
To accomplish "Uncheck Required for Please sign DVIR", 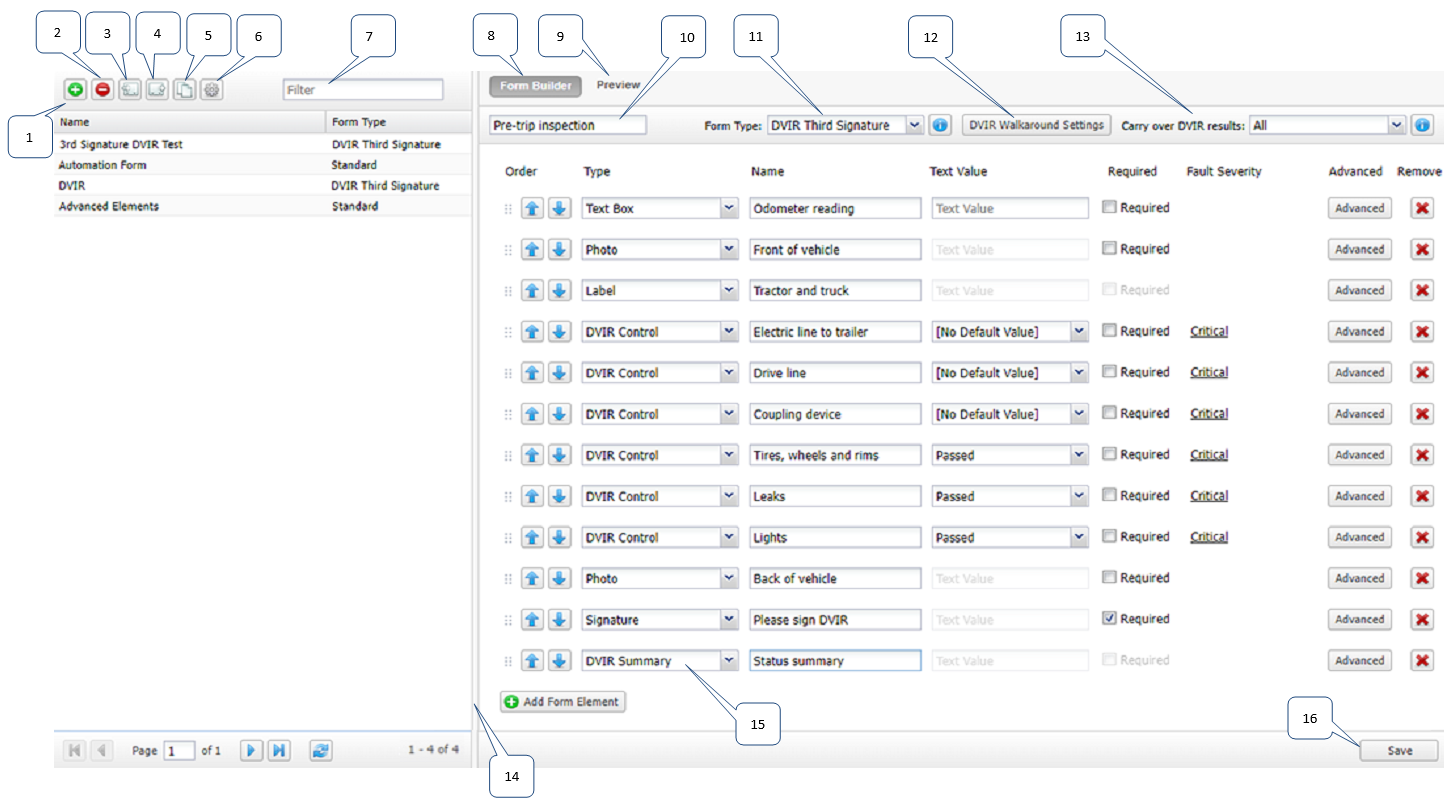I will click(x=1109, y=618).
